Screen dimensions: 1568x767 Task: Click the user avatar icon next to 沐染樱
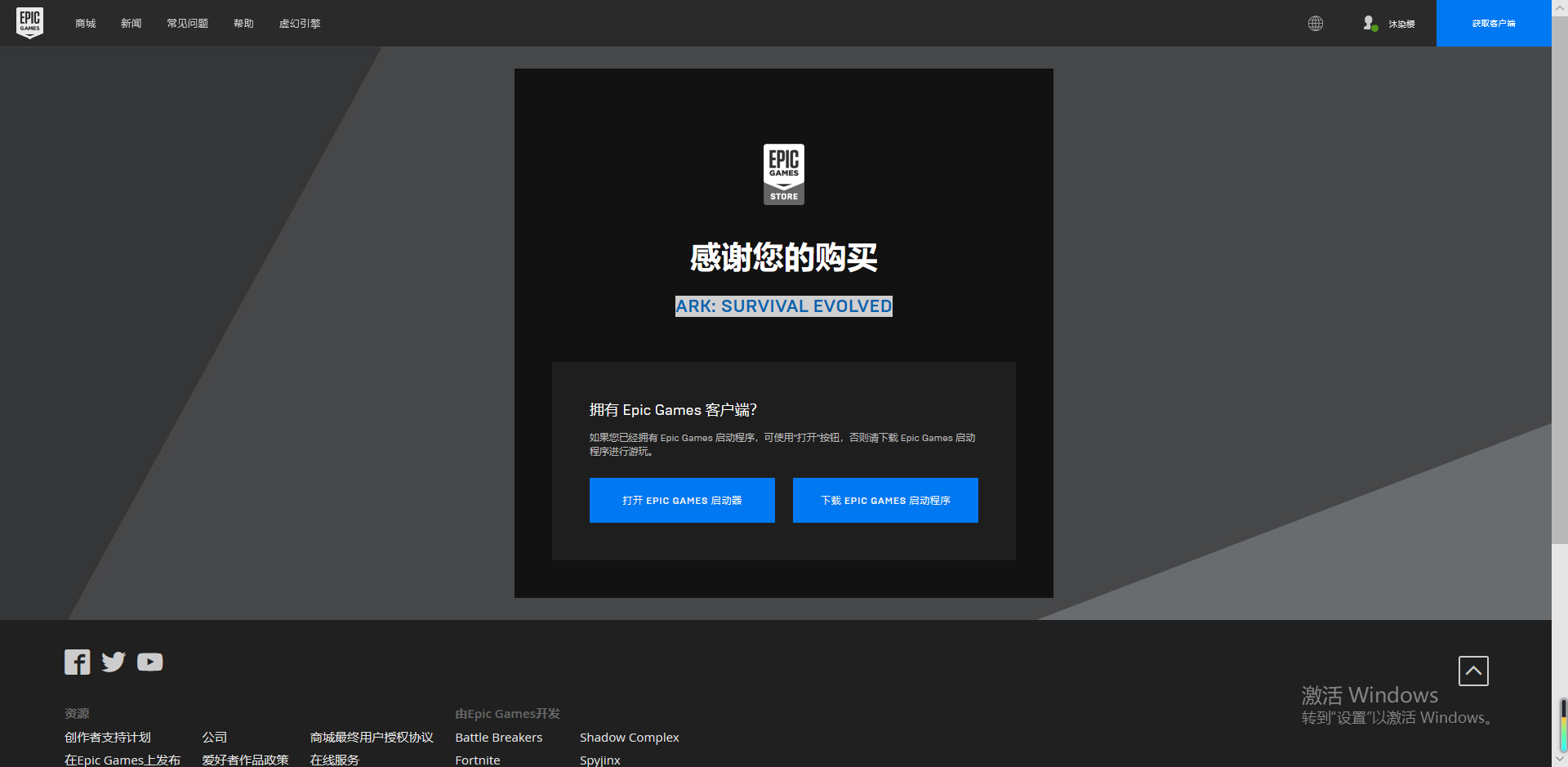click(x=1369, y=23)
